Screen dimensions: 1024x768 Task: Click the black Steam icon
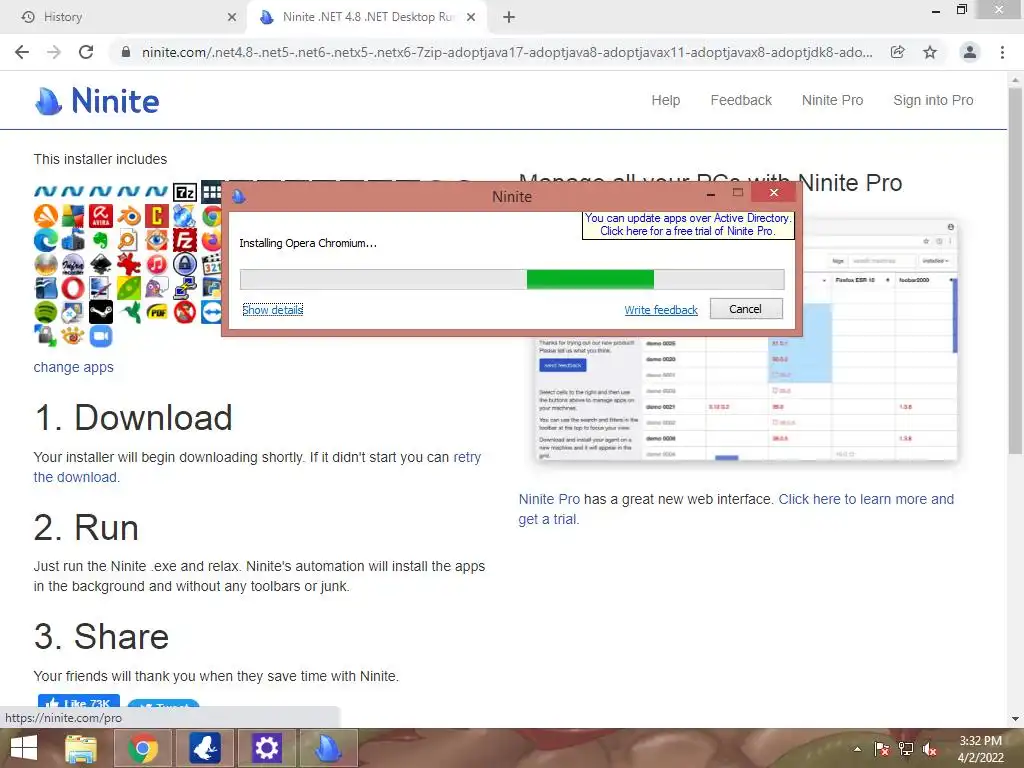pyautogui.click(x=101, y=312)
